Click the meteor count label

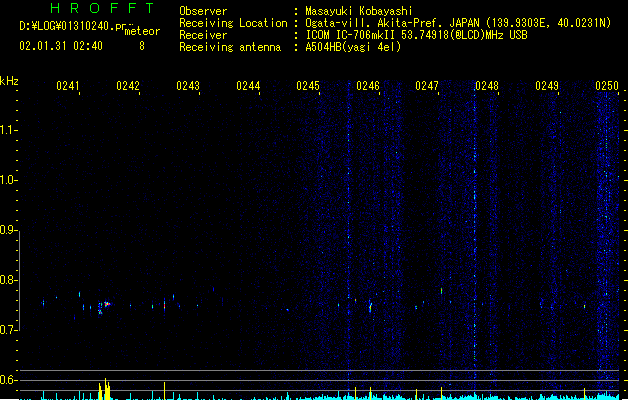point(142,31)
